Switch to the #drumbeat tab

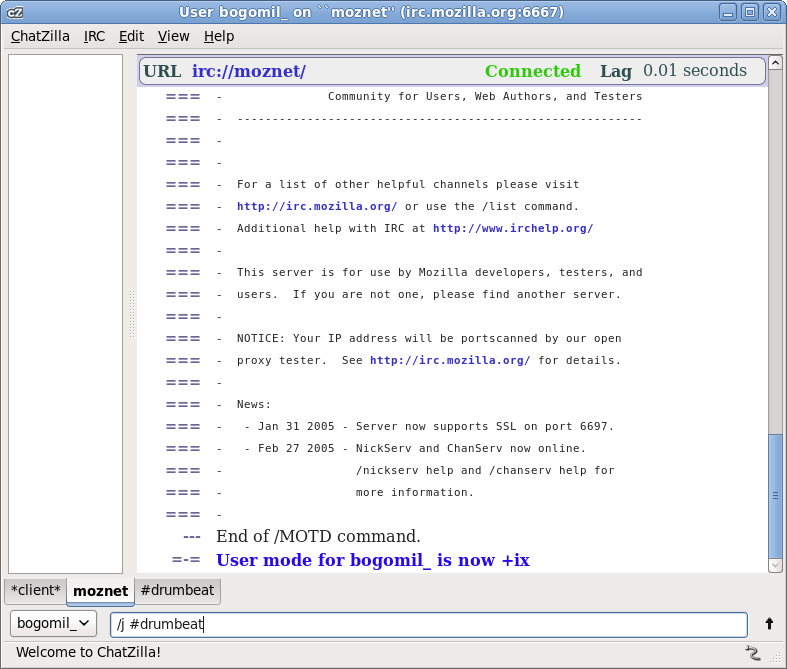[x=177, y=590]
